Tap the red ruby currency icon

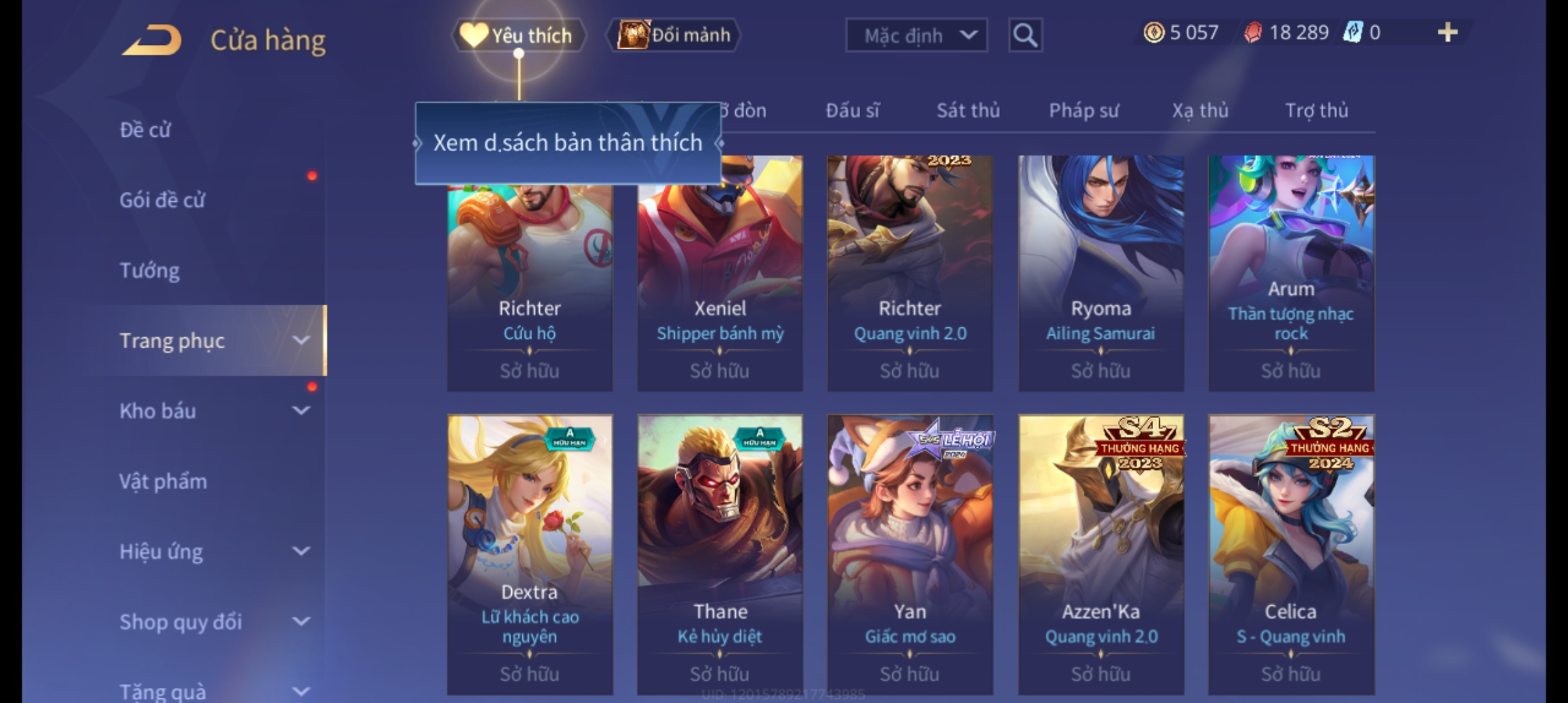(x=1252, y=33)
